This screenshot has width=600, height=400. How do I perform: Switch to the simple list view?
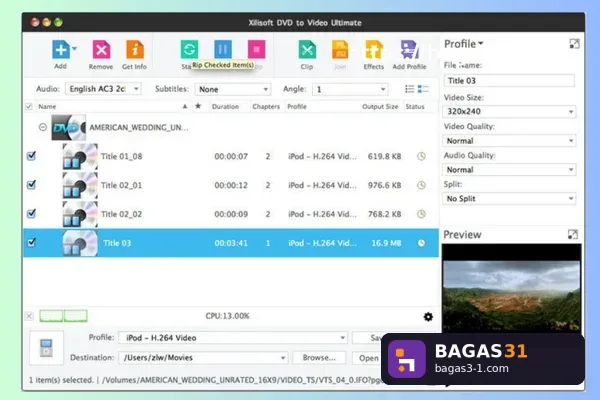pos(409,89)
